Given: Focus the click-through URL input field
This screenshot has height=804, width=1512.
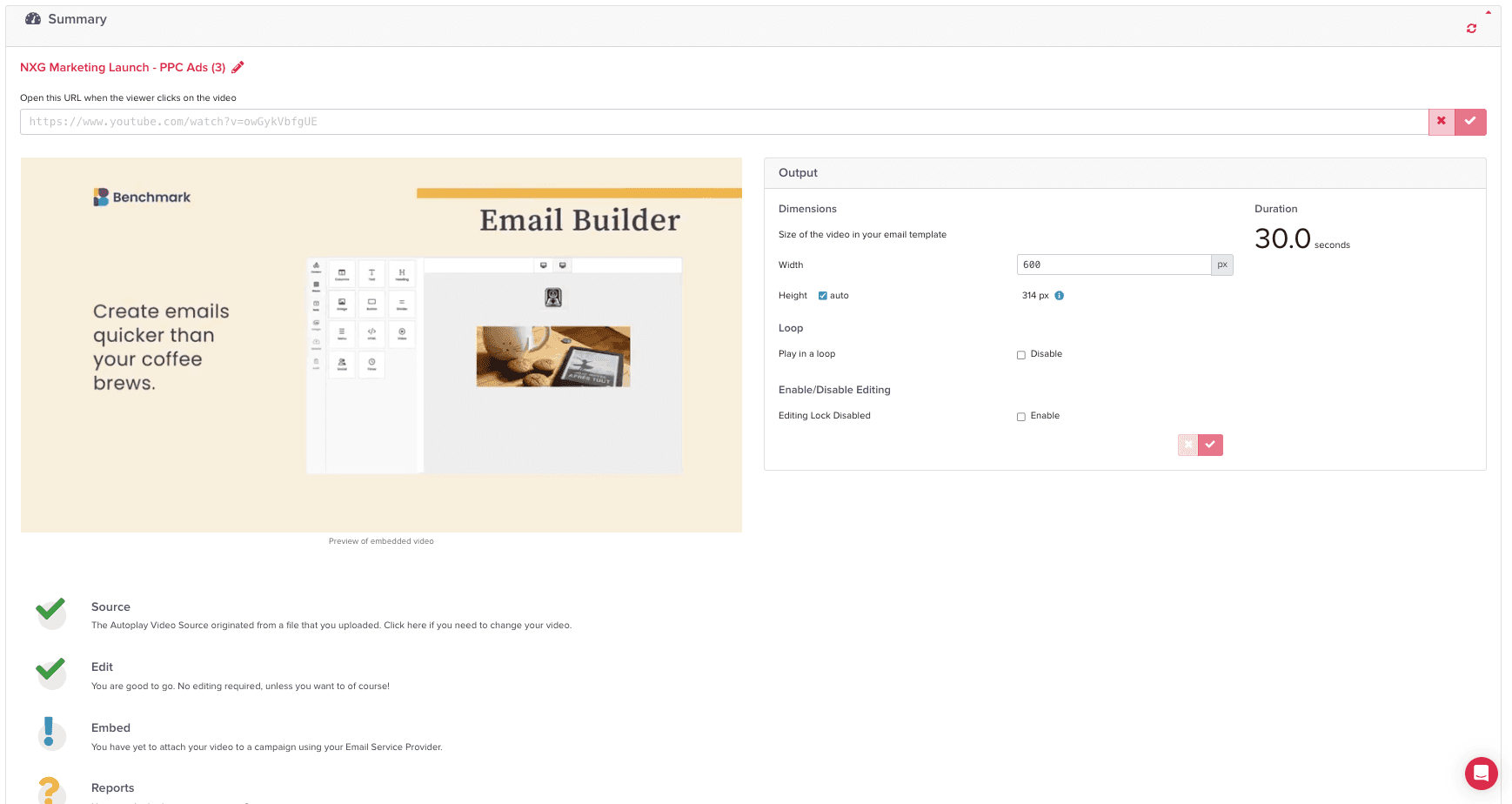Looking at the screenshot, I should (724, 122).
